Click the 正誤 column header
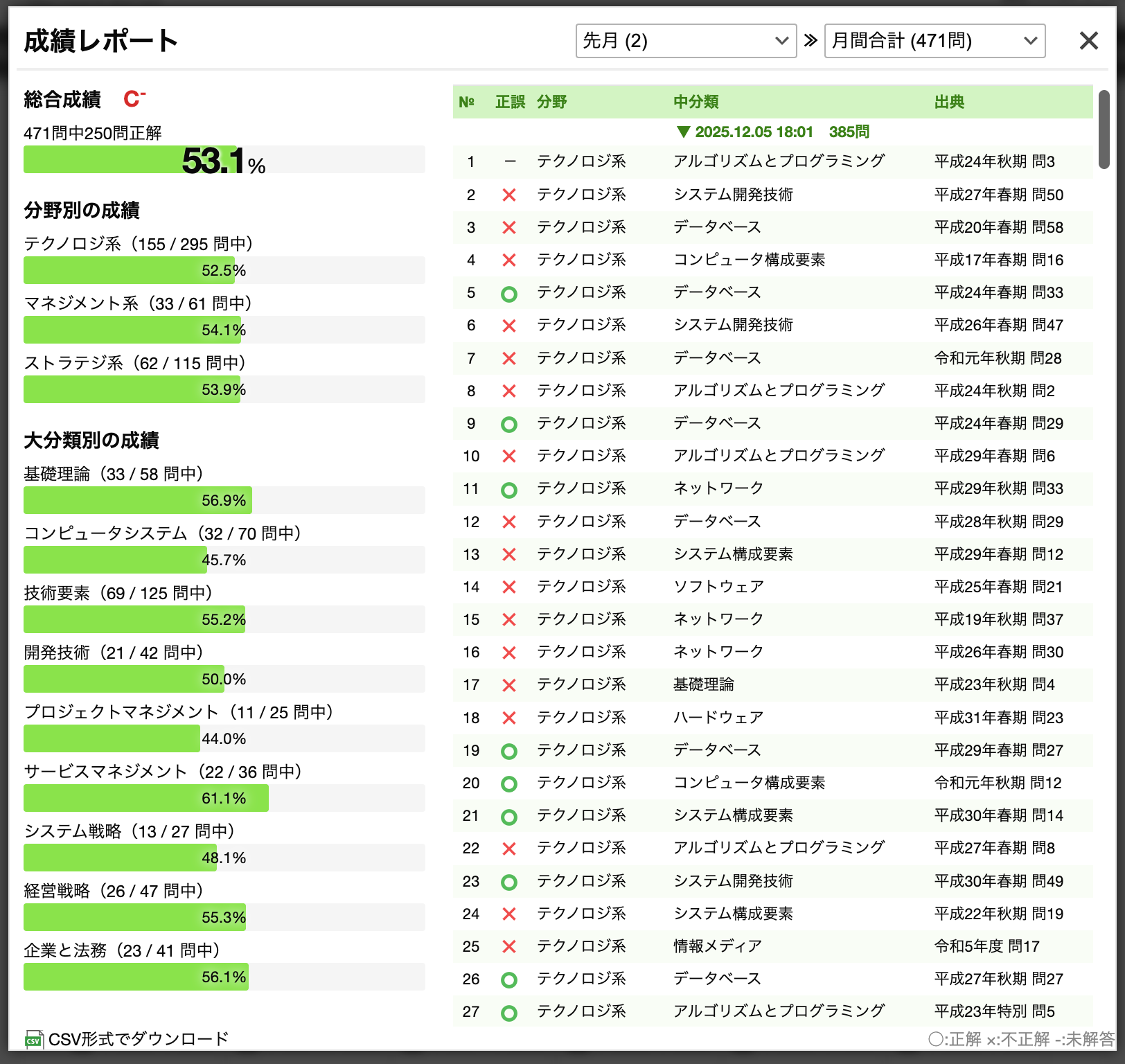 510,102
